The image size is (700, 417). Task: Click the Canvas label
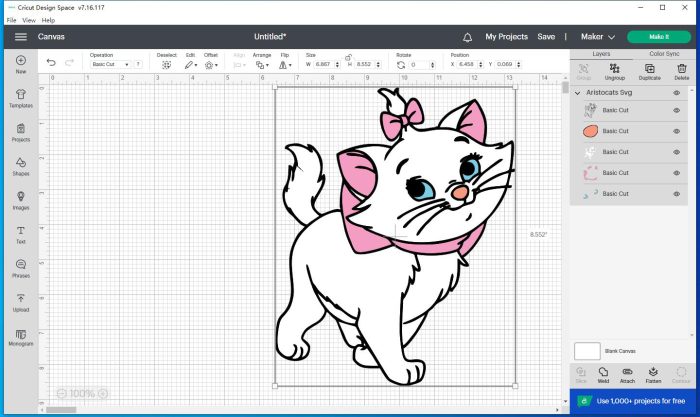(51, 37)
